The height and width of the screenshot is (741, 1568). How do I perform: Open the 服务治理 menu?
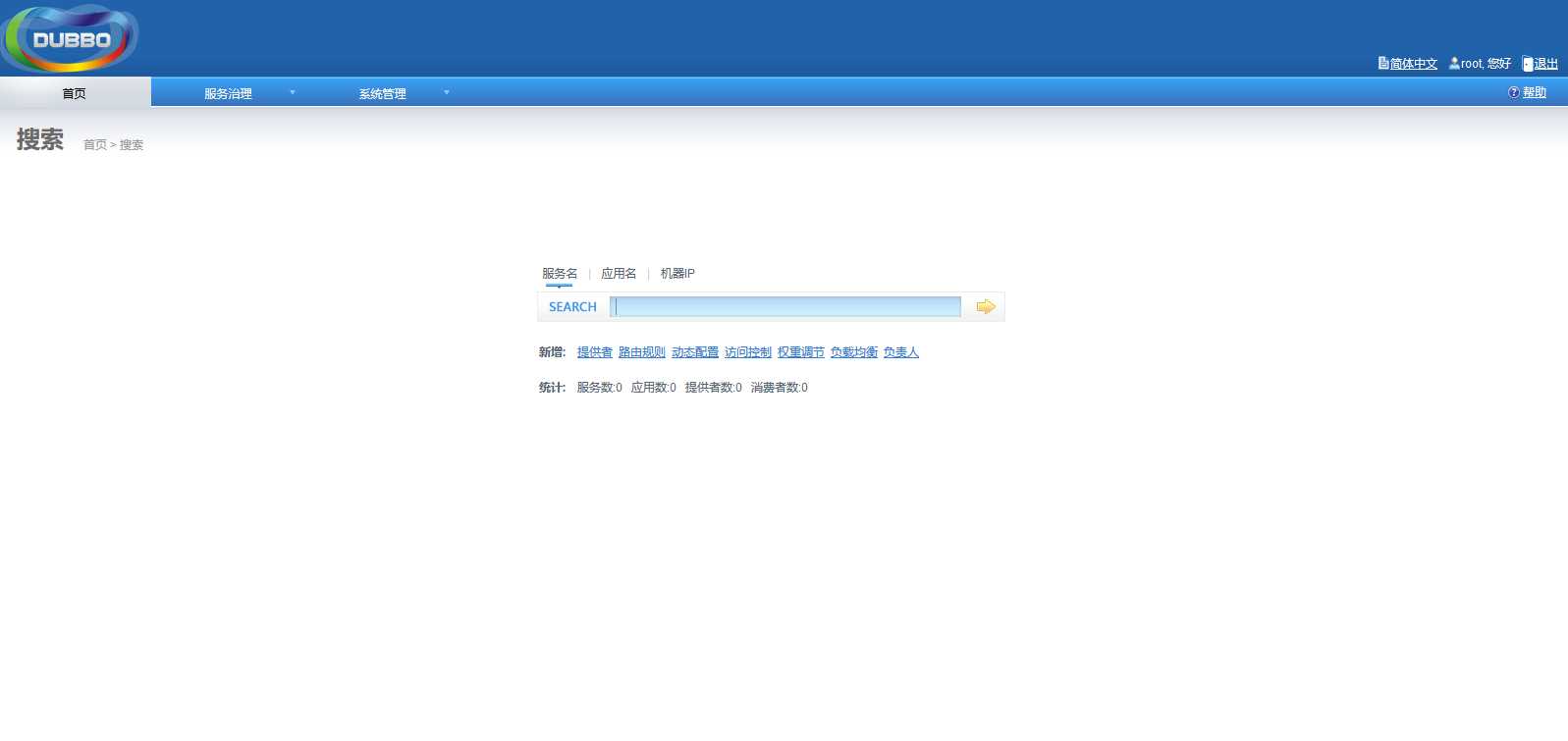pos(228,93)
